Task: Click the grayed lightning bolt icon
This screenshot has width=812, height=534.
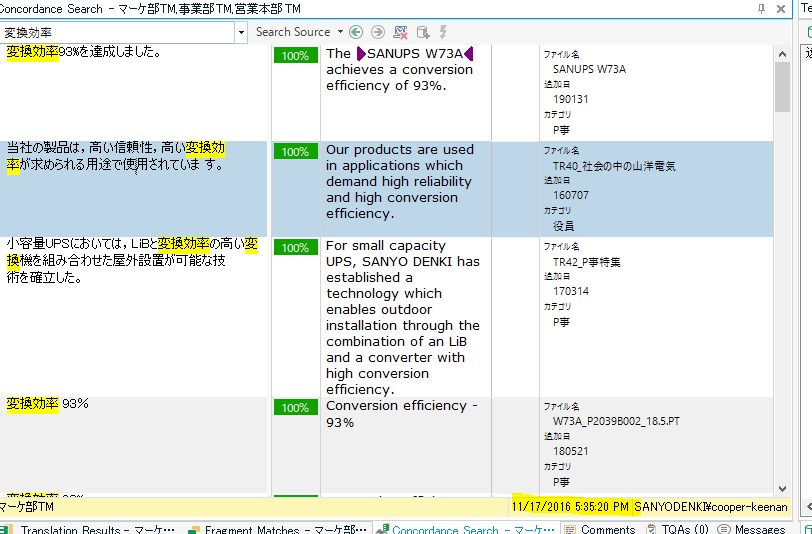Action: click(x=443, y=32)
